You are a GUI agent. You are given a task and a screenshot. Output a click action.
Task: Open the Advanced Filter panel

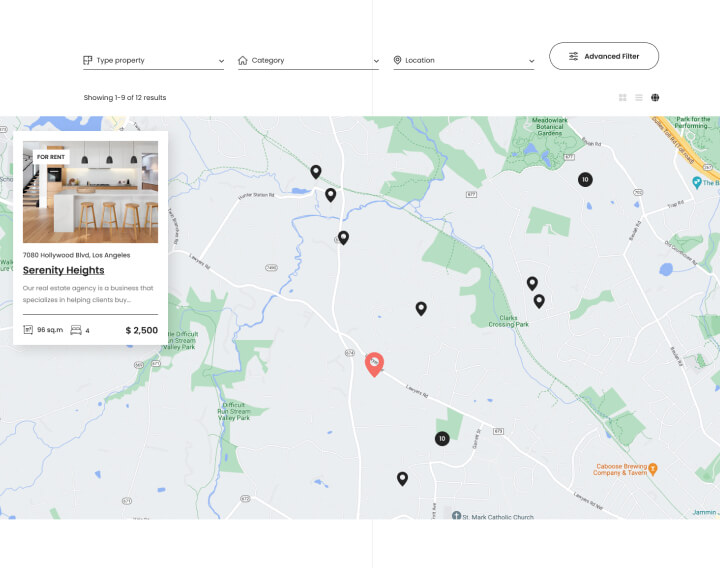tap(603, 56)
